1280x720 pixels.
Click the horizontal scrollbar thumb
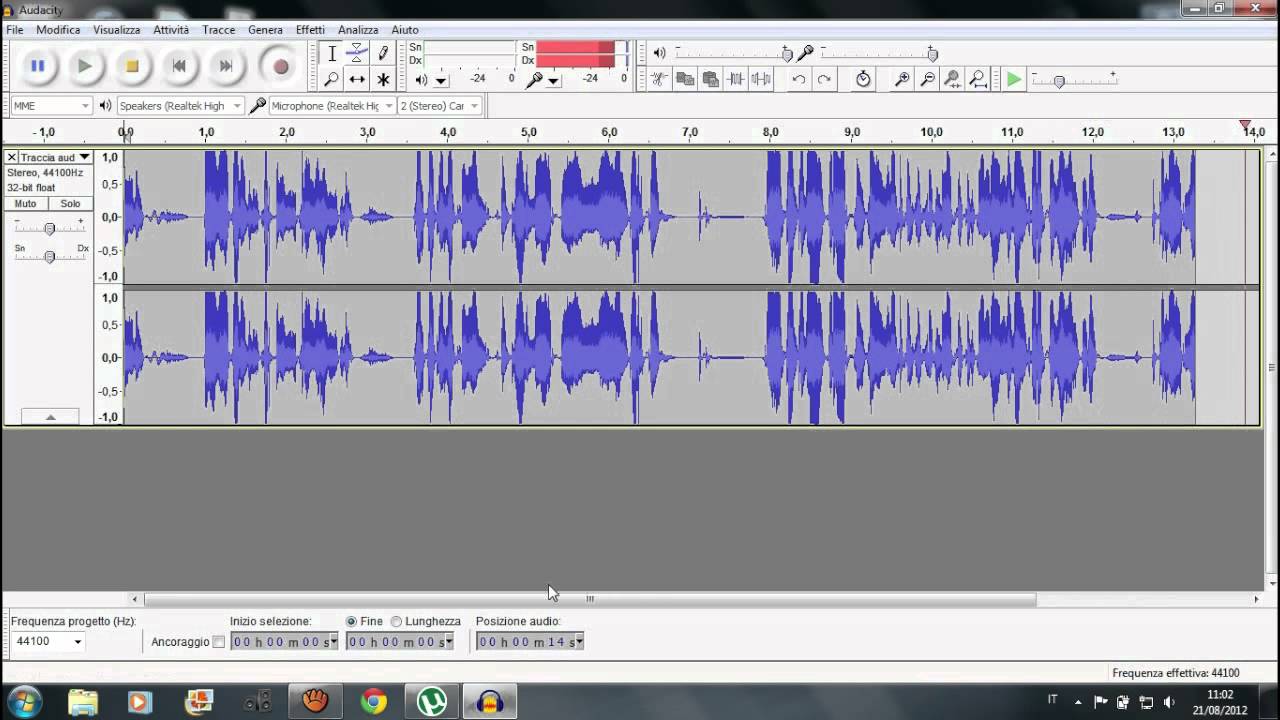[x=590, y=599]
